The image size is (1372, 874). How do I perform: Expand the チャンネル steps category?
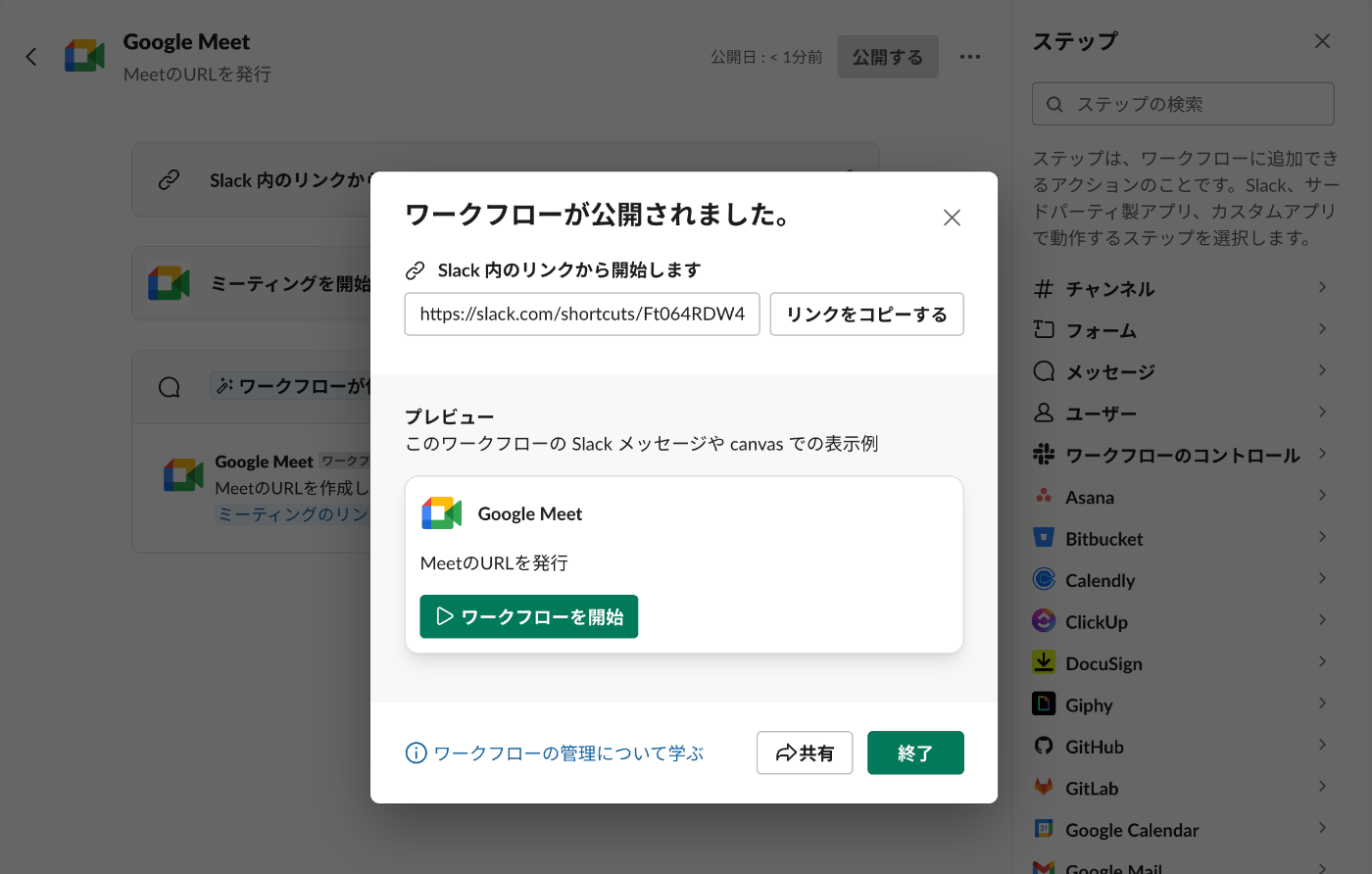1322,287
